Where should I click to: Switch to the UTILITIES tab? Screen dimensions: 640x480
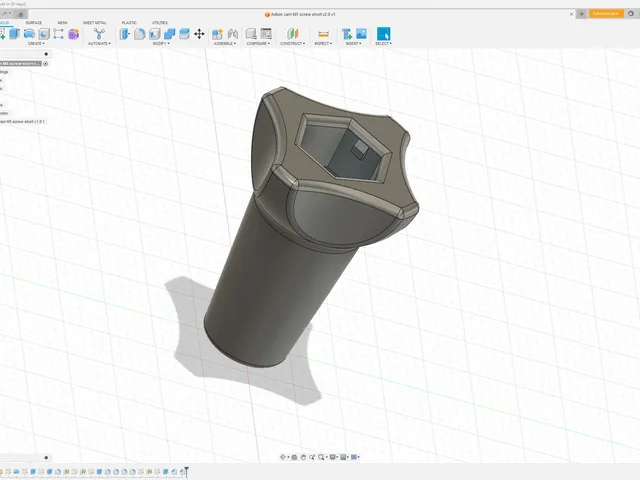tap(160, 22)
